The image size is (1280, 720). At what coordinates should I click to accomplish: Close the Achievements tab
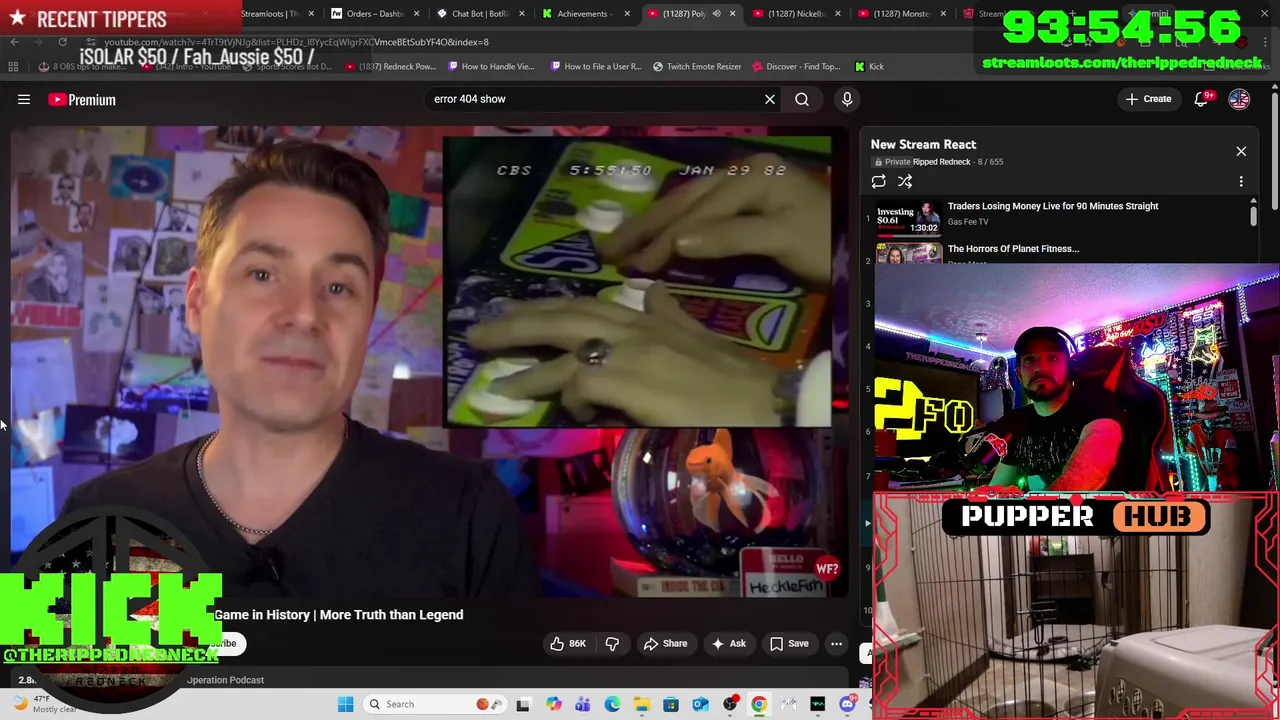coord(627,14)
